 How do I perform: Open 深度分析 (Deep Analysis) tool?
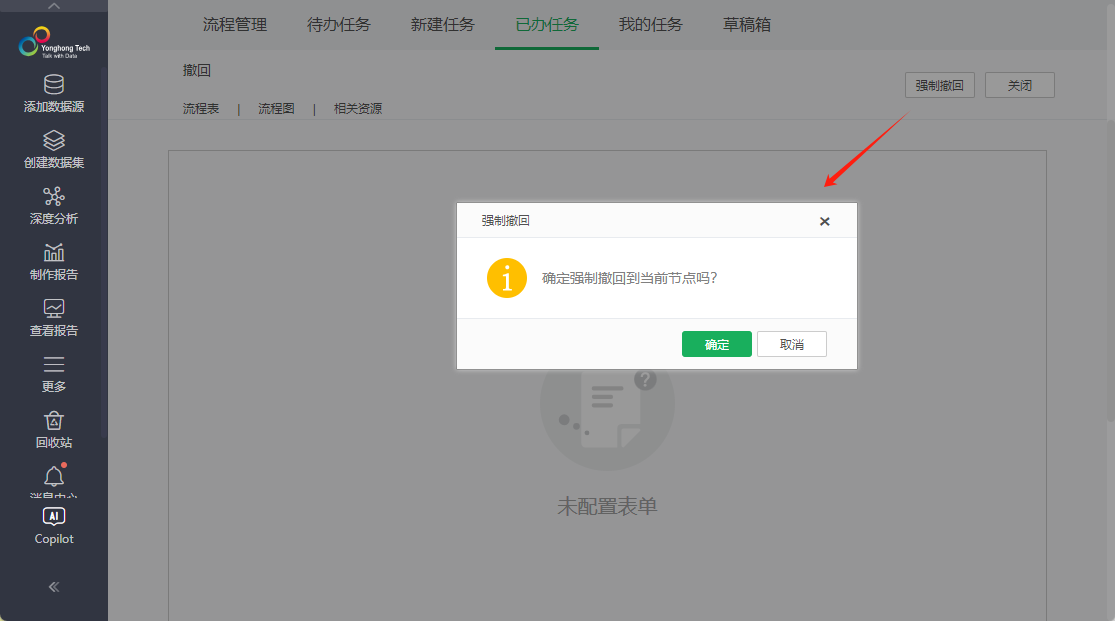coord(53,205)
